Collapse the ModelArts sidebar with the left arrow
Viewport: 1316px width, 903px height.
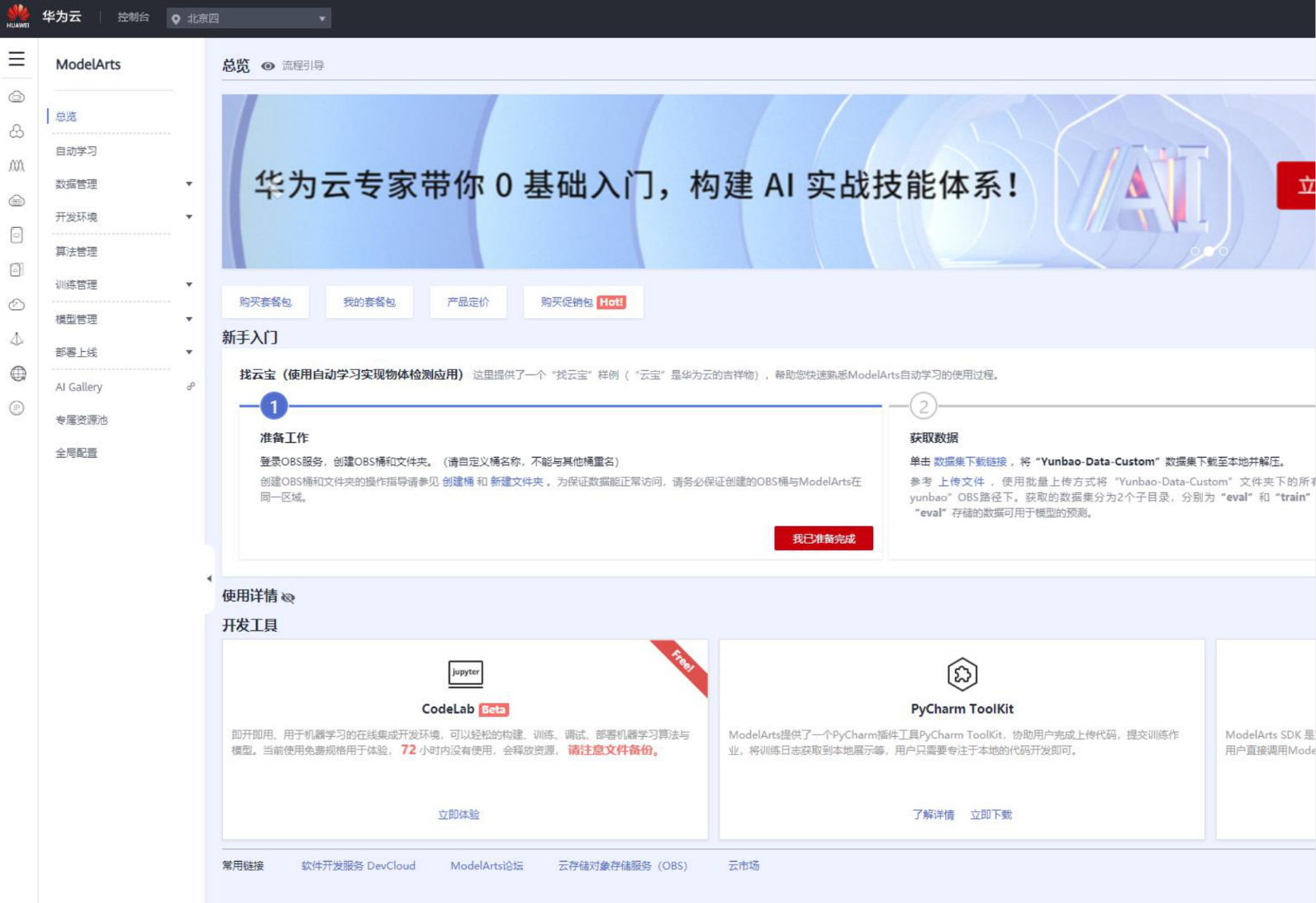pyautogui.click(x=209, y=578)
